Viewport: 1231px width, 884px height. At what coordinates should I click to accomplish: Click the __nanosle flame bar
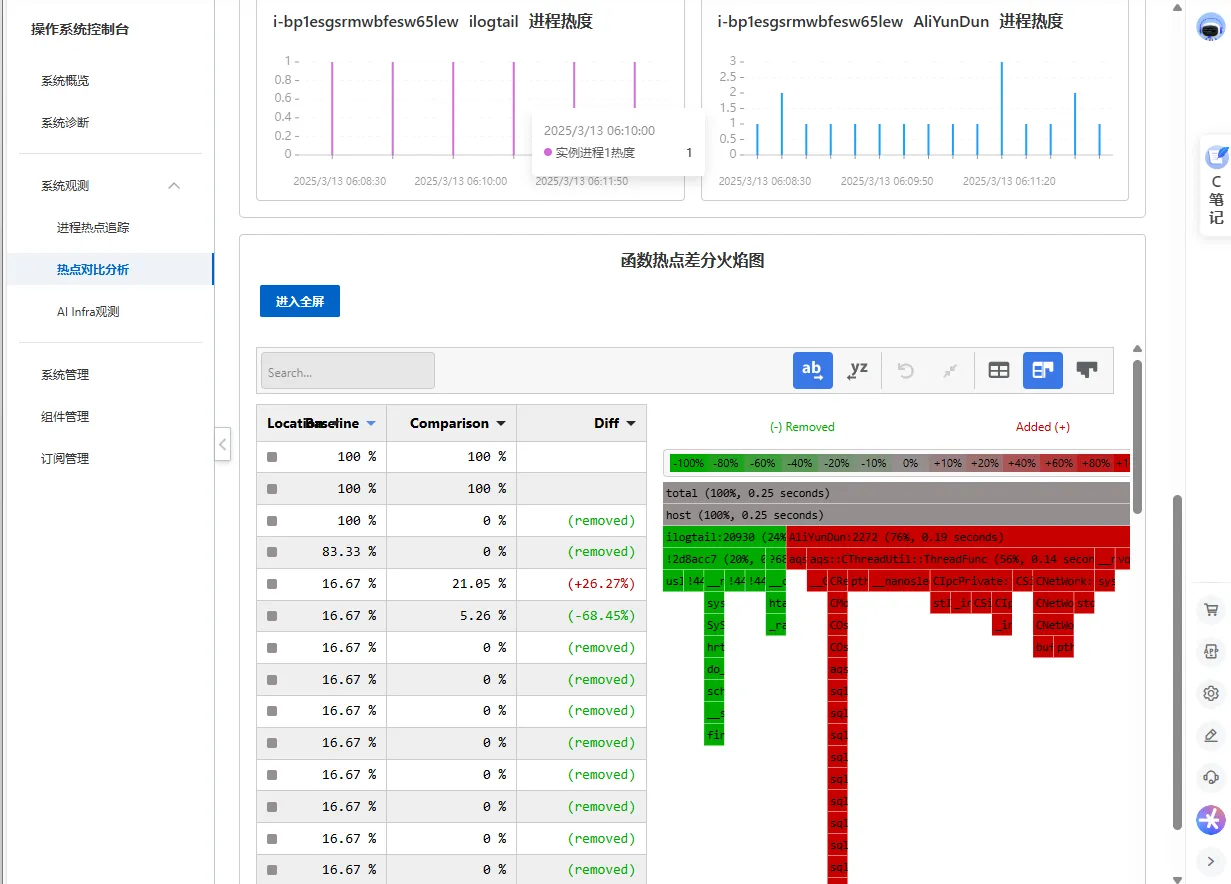click(899, 581)
